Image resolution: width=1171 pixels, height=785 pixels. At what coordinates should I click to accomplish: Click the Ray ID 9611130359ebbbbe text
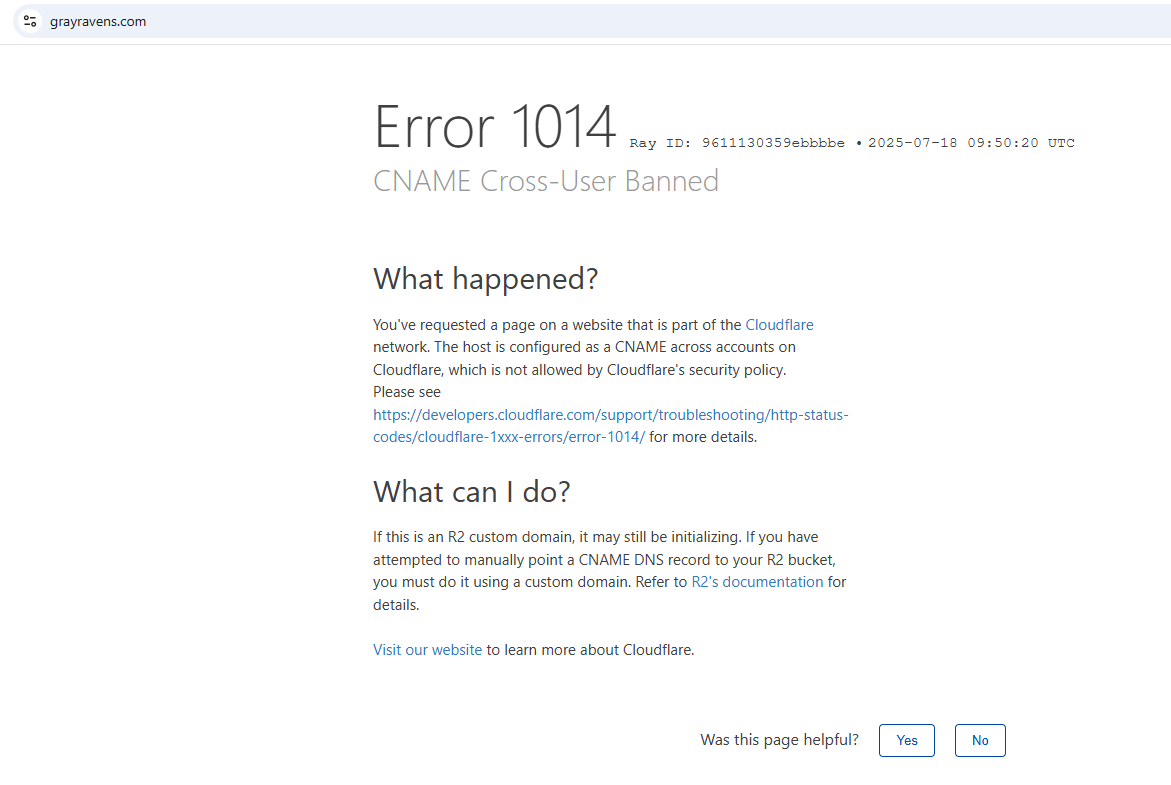[x=737, y=143]
